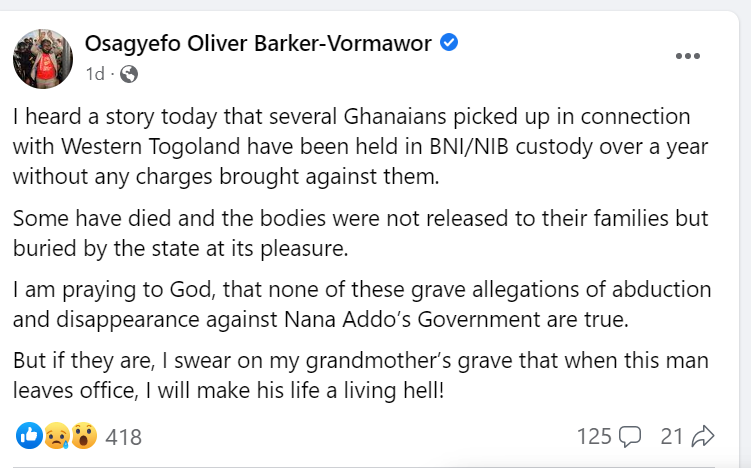This screenshot has height=468, width=751.
Task: Click the surprised wow reaction emoji
Action: tap(84, 436)
